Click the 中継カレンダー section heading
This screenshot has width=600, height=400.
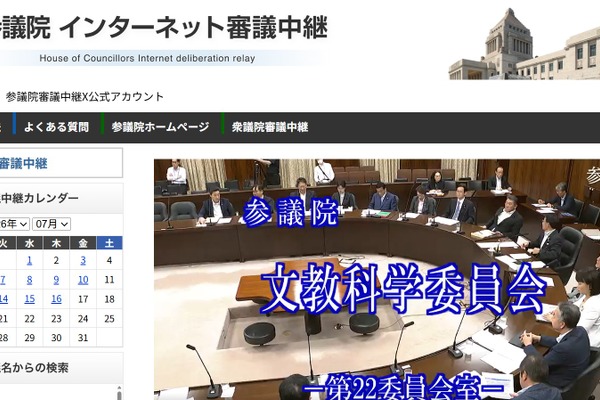coord(39,198)
